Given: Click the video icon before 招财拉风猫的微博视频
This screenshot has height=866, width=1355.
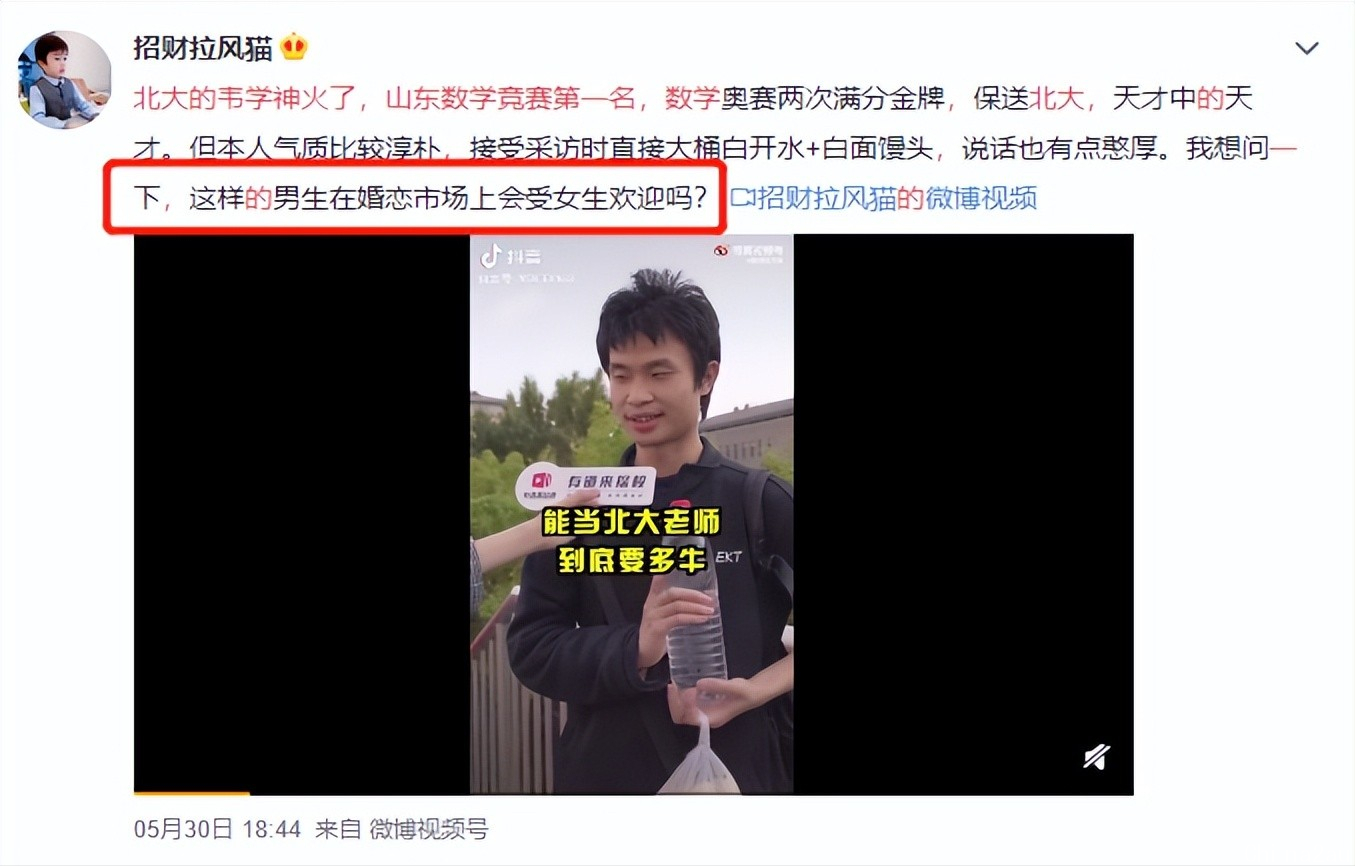Looking at the screenshot, I should coord(741,197).
